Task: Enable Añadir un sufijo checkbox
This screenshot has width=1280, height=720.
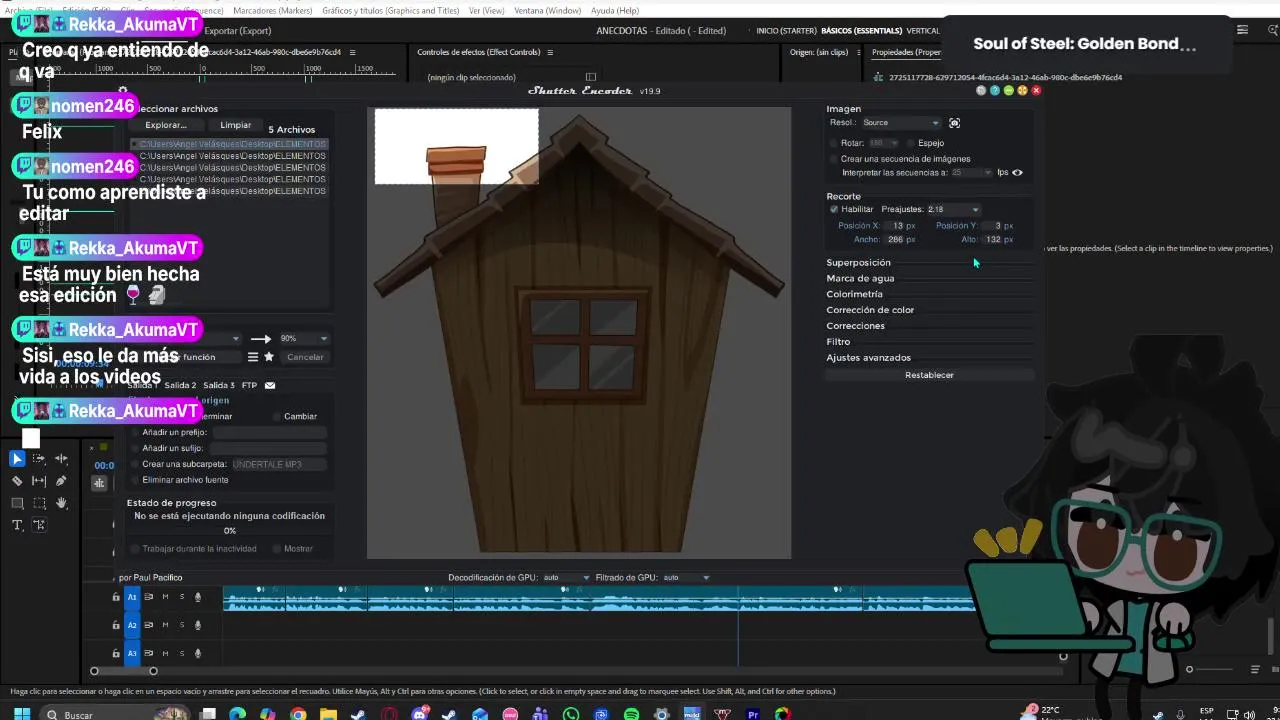Action: (x=136, y=448)
